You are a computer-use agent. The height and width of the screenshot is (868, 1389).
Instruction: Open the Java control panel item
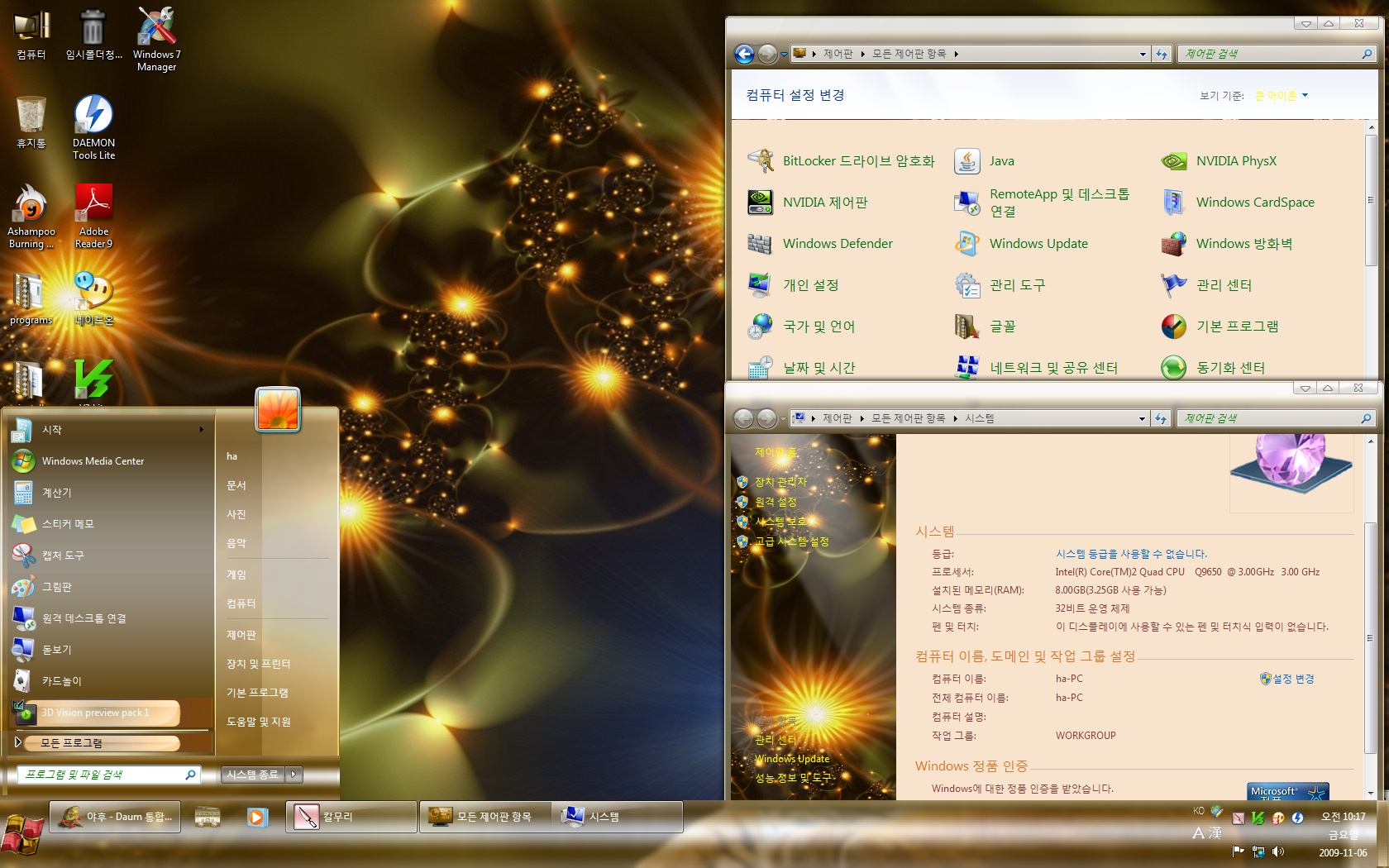(x=984, y=161)
